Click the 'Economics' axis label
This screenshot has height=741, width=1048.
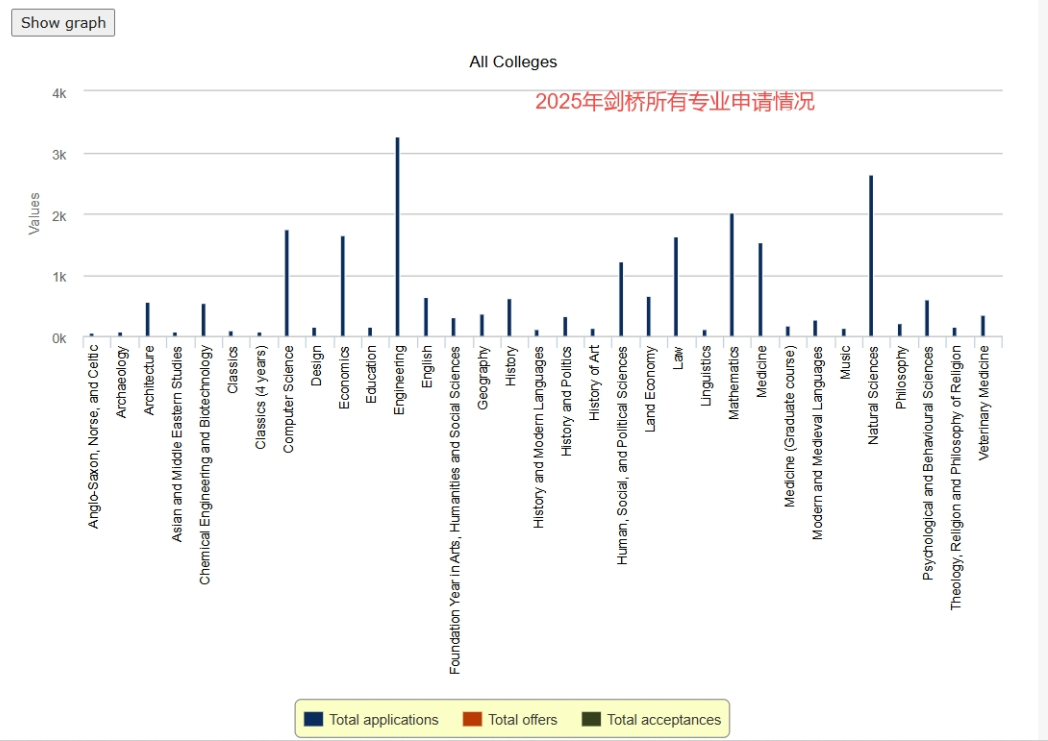[344, 378]
